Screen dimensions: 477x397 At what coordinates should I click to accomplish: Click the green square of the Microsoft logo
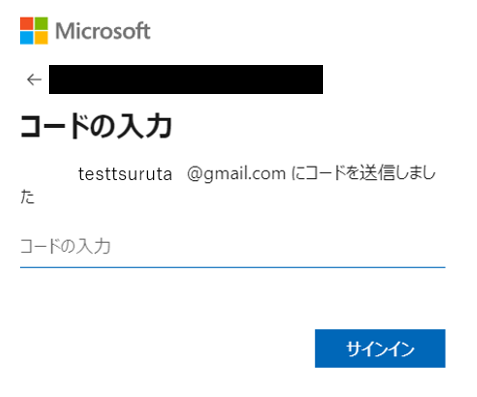41,23
